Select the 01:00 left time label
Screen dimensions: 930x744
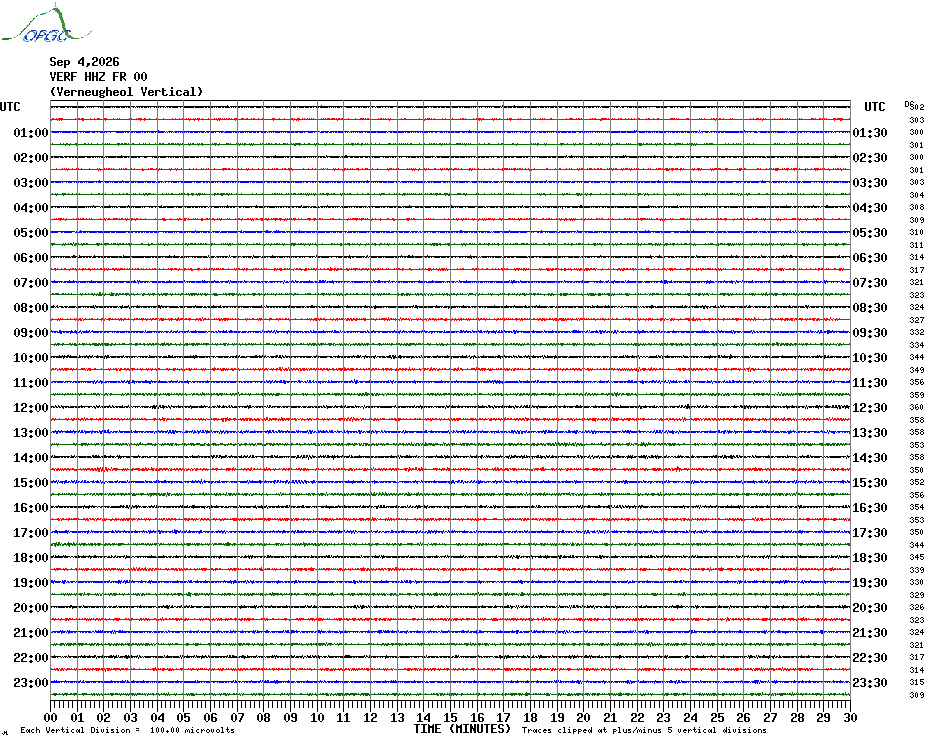[31, 132]
